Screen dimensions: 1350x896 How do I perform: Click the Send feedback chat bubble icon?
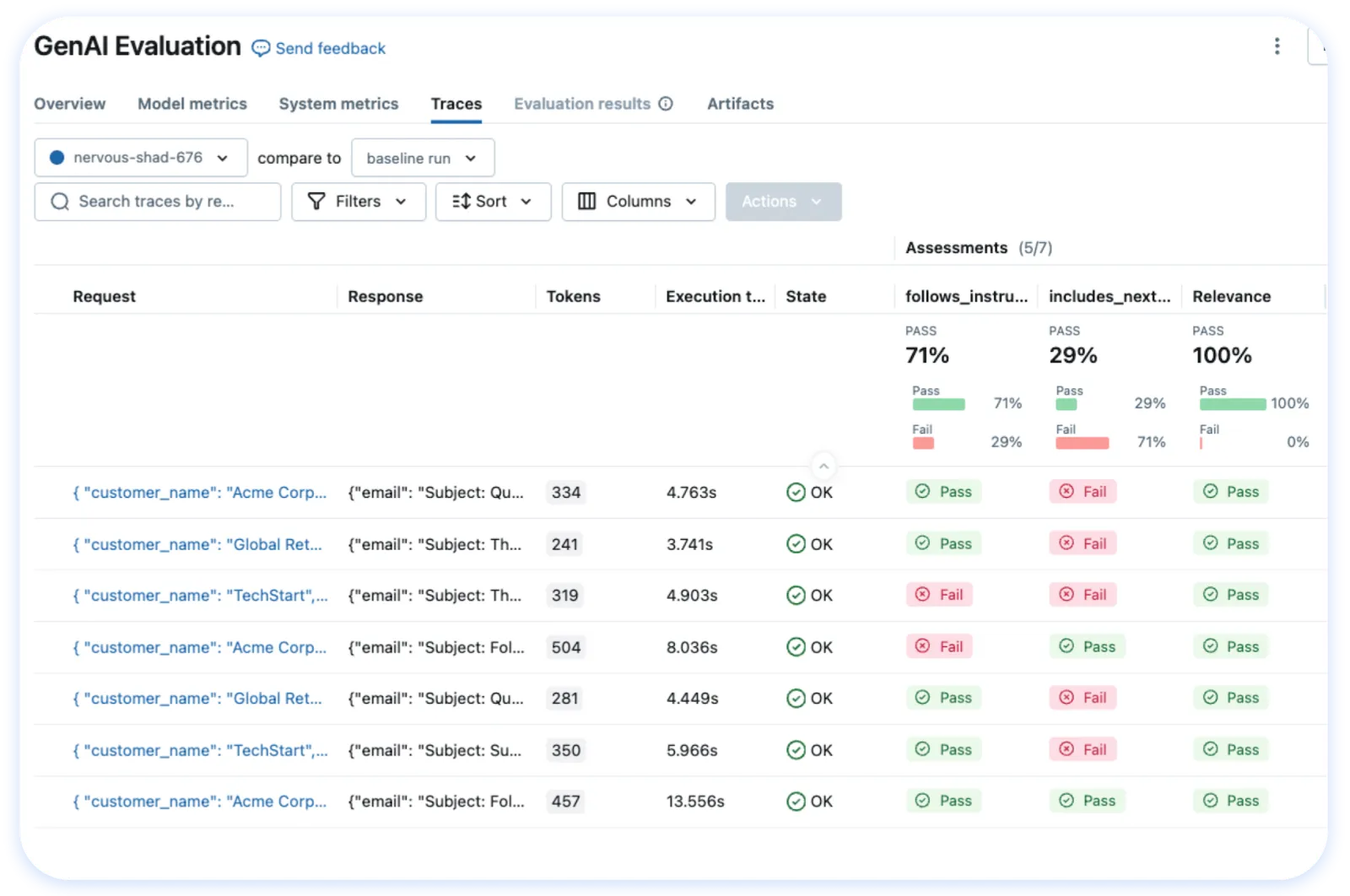pyautogui.click(x=262, y=48)
